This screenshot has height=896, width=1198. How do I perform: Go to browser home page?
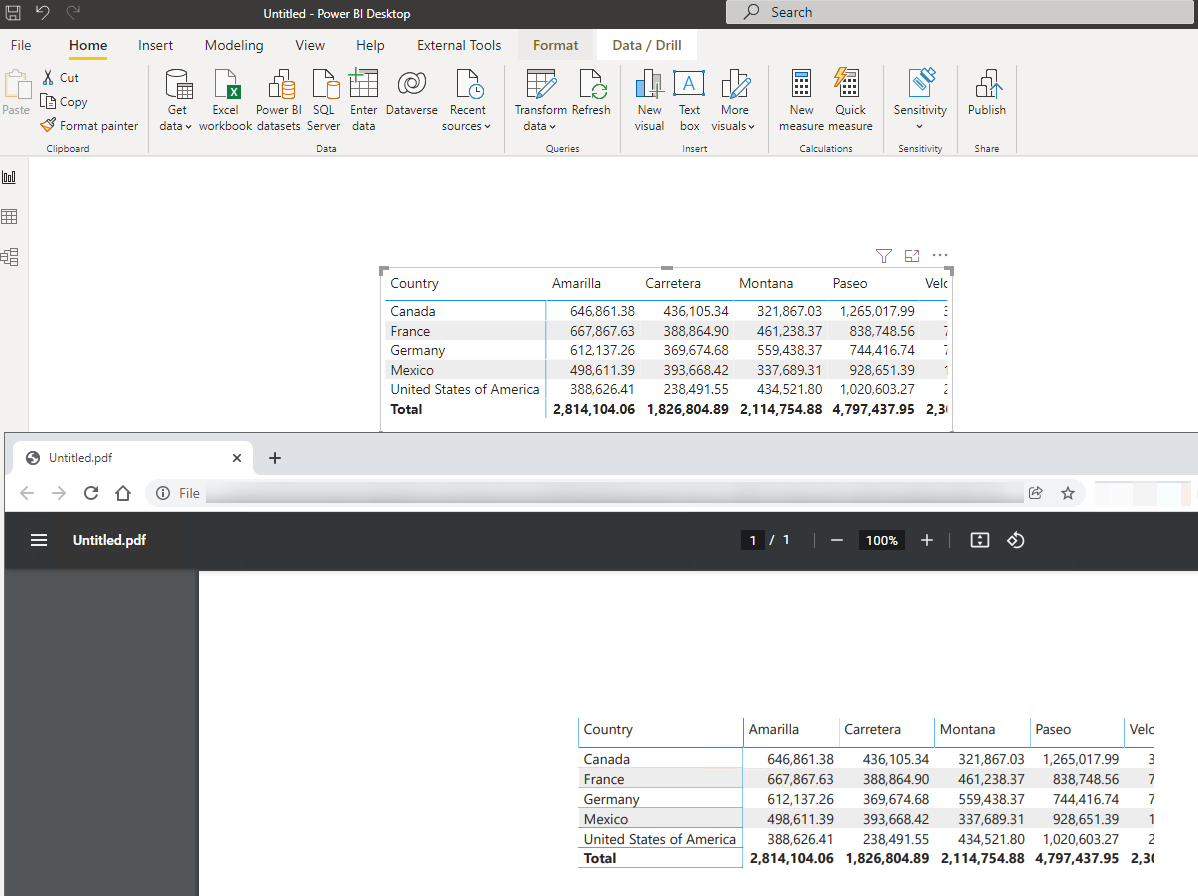pos(123,493)
